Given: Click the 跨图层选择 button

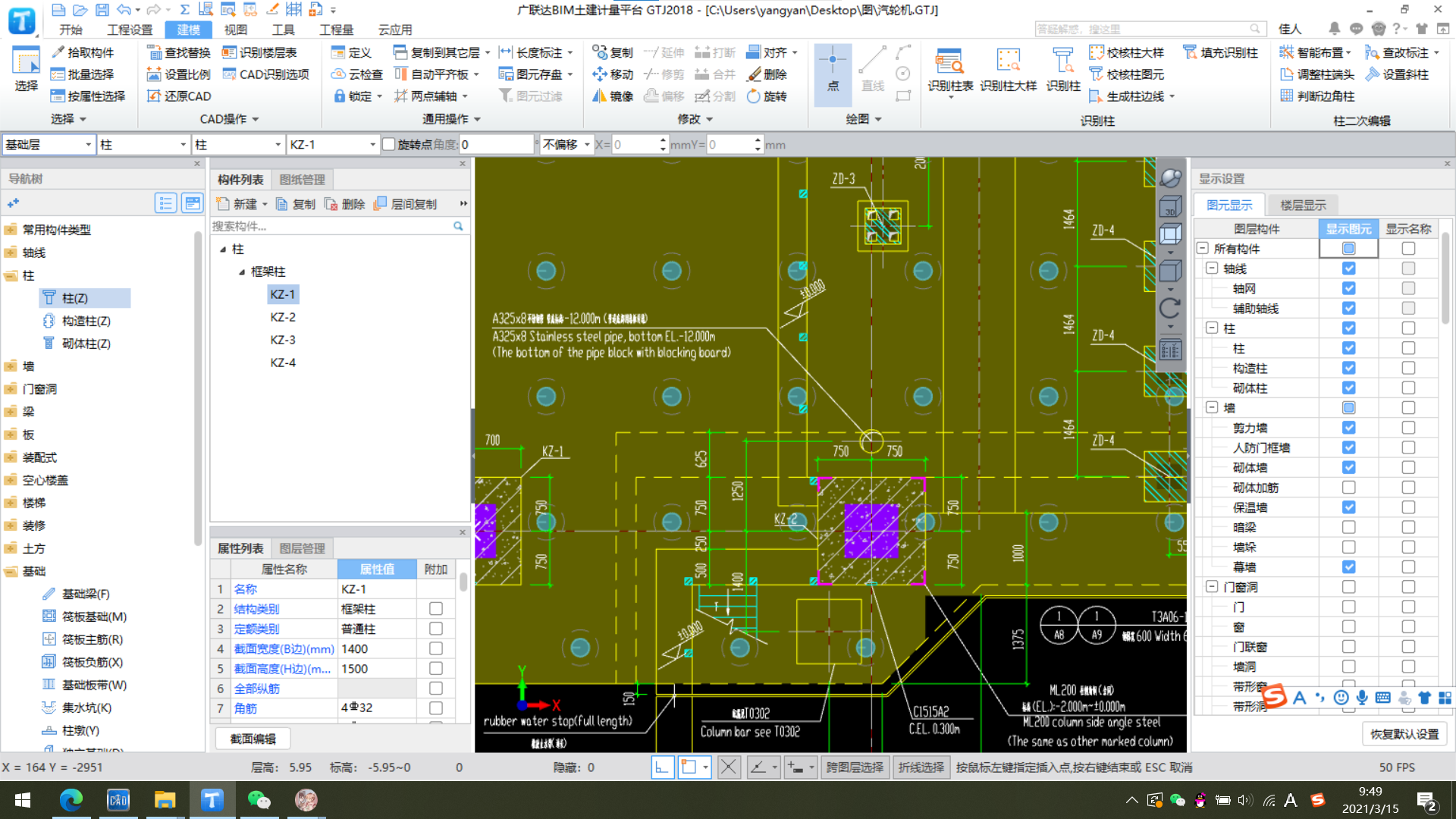Looking at the screenshot, I should [855, 767].
